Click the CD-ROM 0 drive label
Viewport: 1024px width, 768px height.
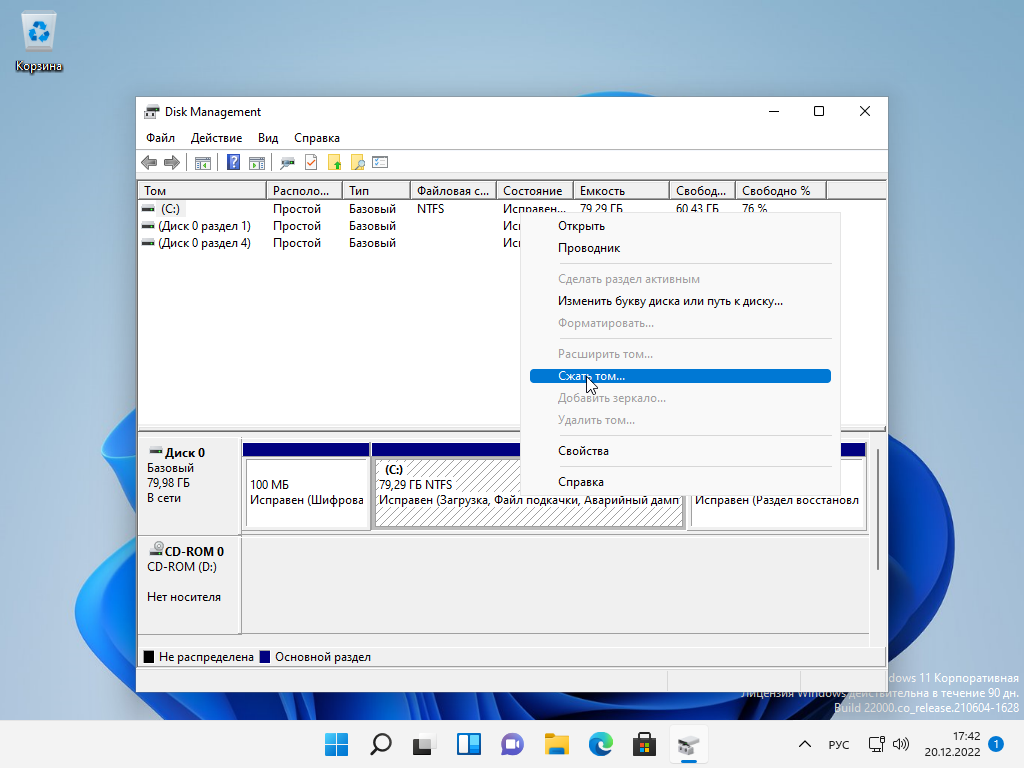tap(189, 584)
